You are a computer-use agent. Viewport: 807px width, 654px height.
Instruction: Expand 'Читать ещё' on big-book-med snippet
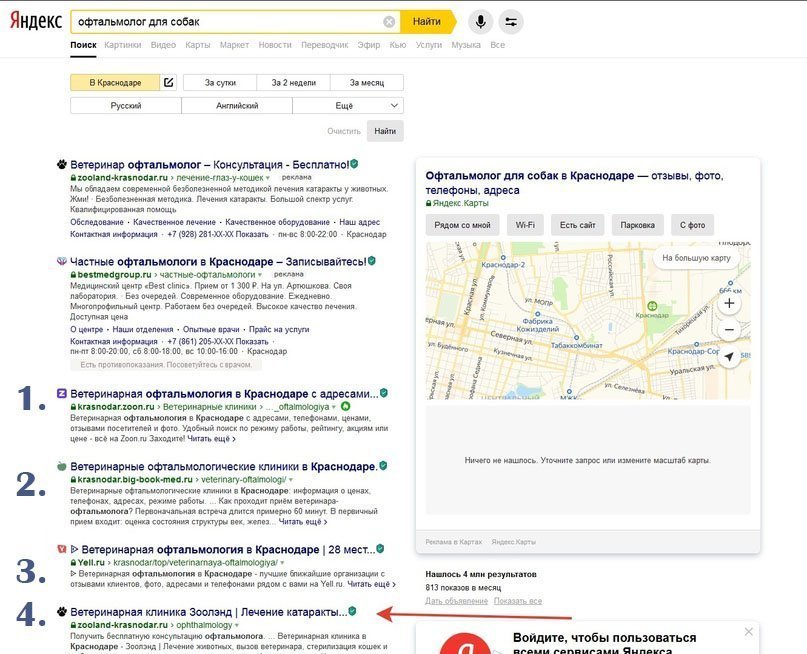(x=303, y=522)
